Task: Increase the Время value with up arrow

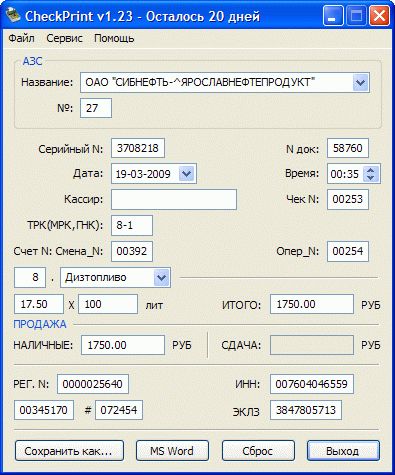Action: (x=370, y=170)
